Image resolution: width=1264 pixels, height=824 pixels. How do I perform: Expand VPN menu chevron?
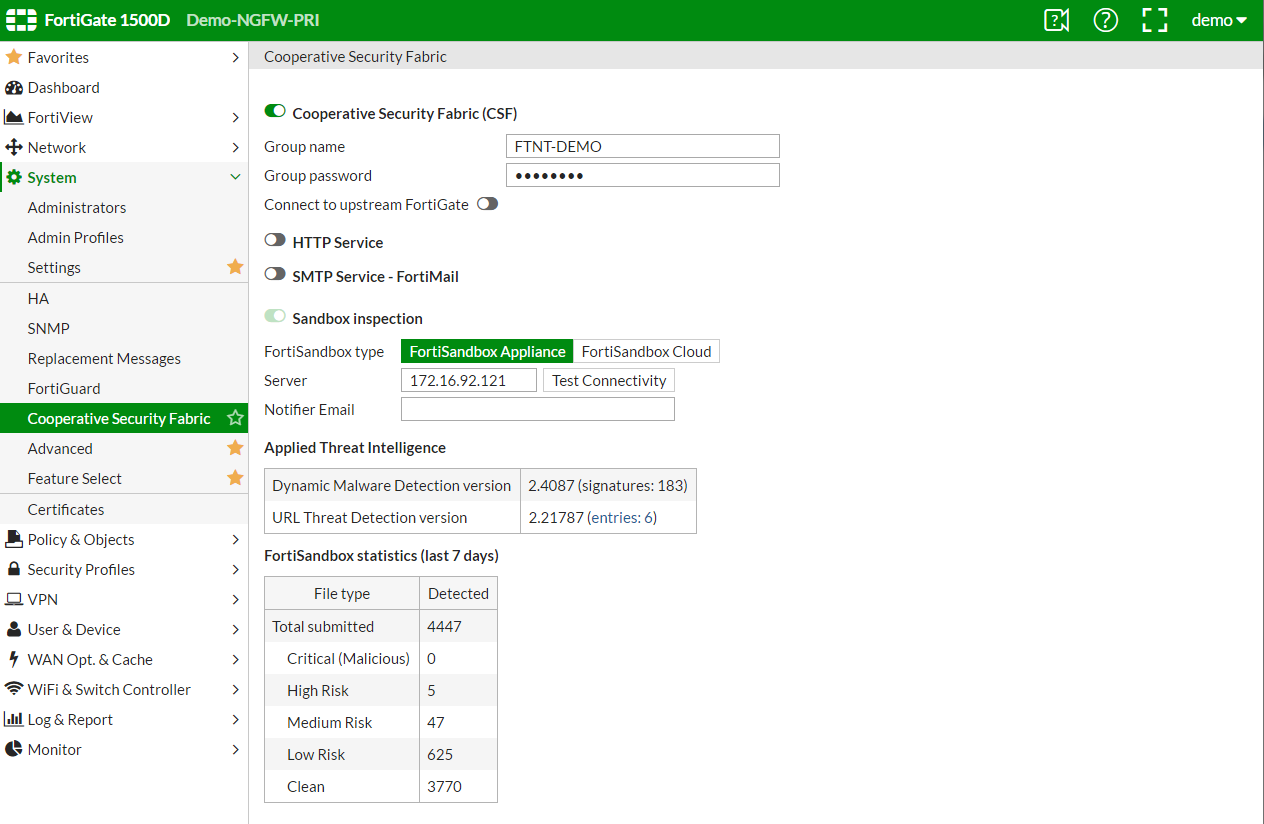click(235, 600)
